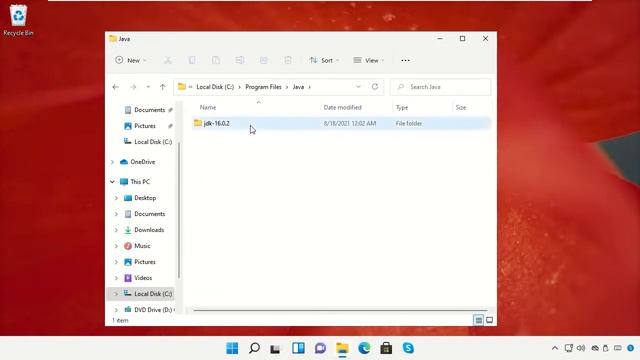Refresh the Java folder view

click(375, 87)
